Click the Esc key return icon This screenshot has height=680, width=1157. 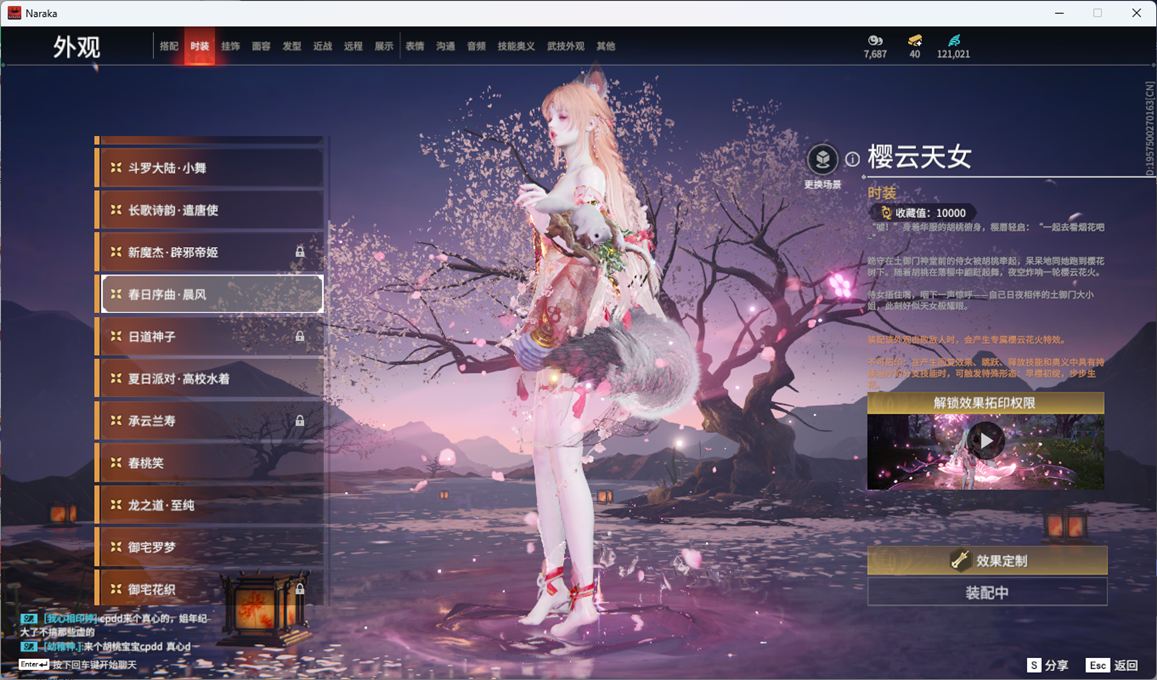[x=1097, y=665]
